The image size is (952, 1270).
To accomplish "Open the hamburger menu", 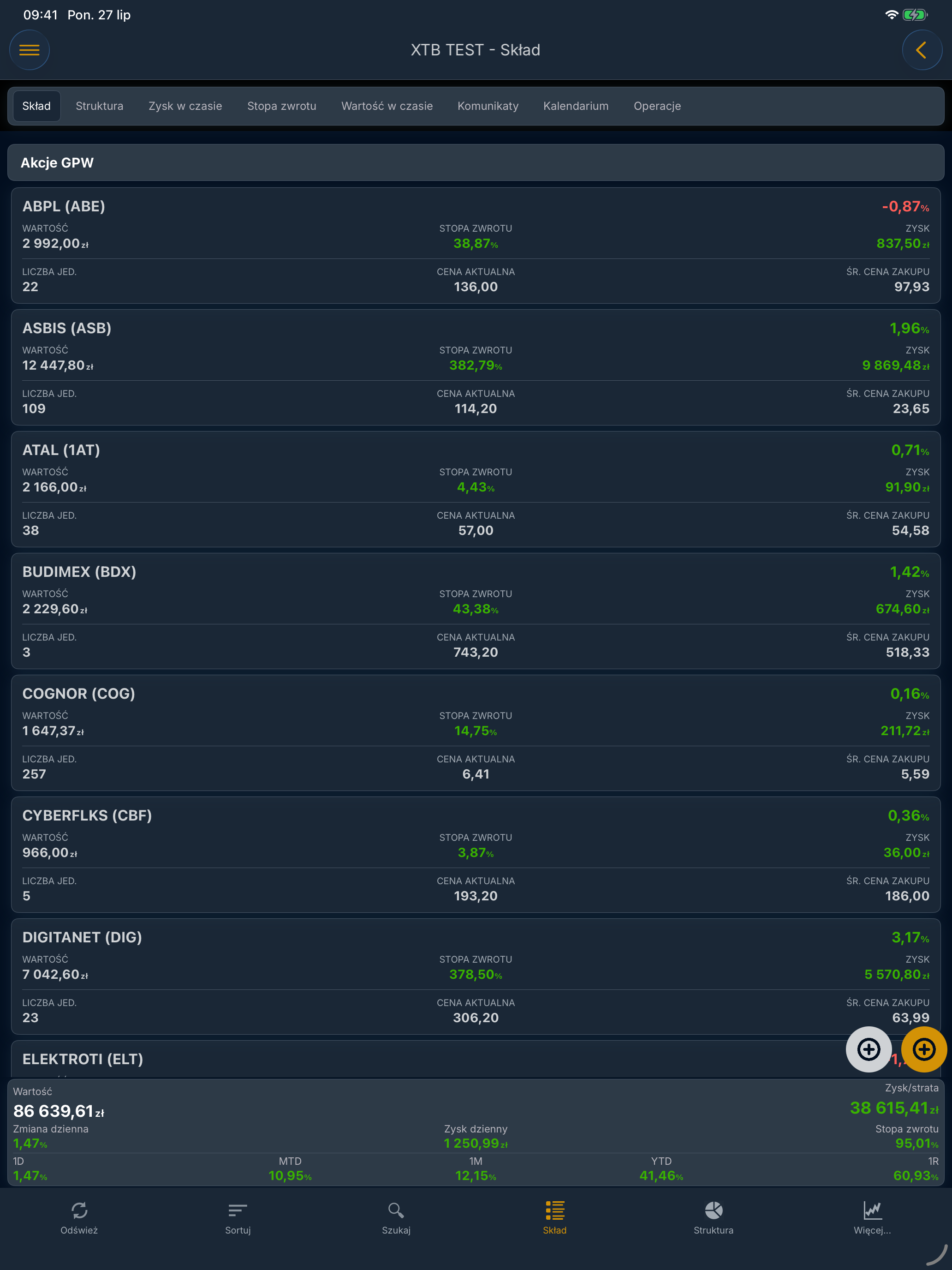I will (29, 50).
